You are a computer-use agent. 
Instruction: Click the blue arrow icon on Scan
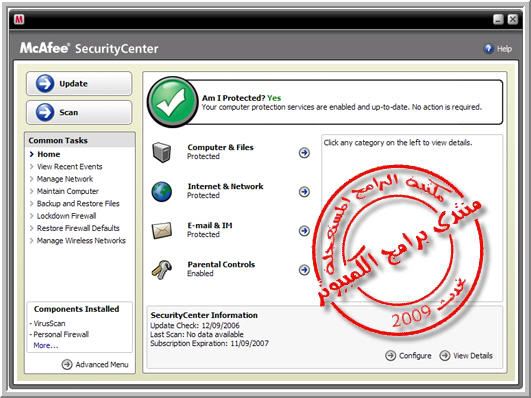coord(45,112)
